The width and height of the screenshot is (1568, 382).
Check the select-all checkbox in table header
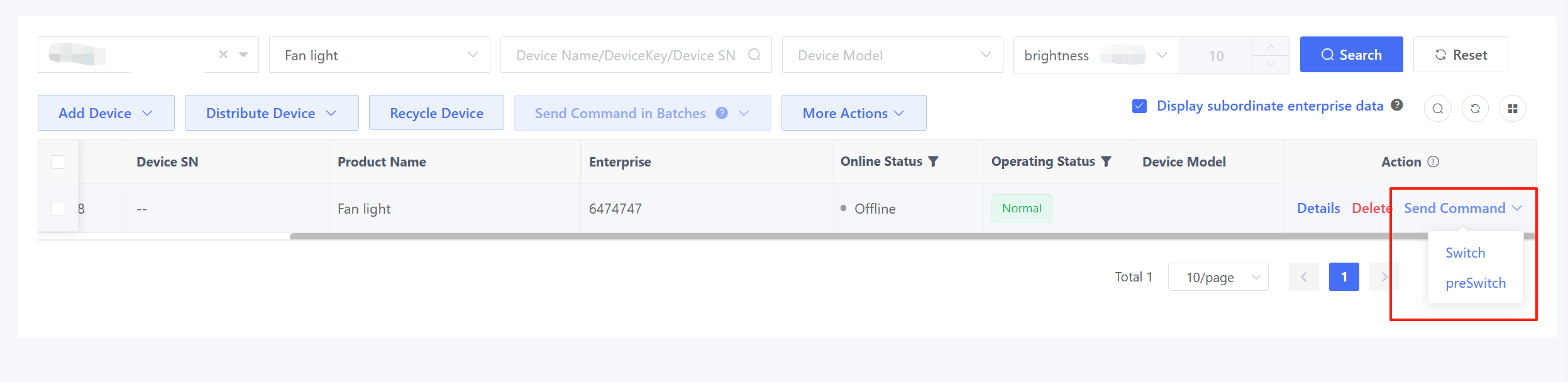click(58, 162)
